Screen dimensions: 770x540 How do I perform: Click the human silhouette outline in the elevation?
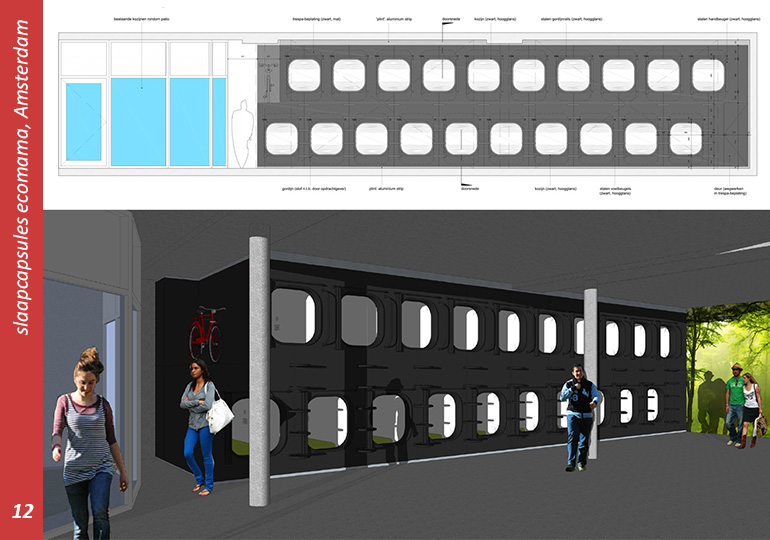click(x=243, y=134)
